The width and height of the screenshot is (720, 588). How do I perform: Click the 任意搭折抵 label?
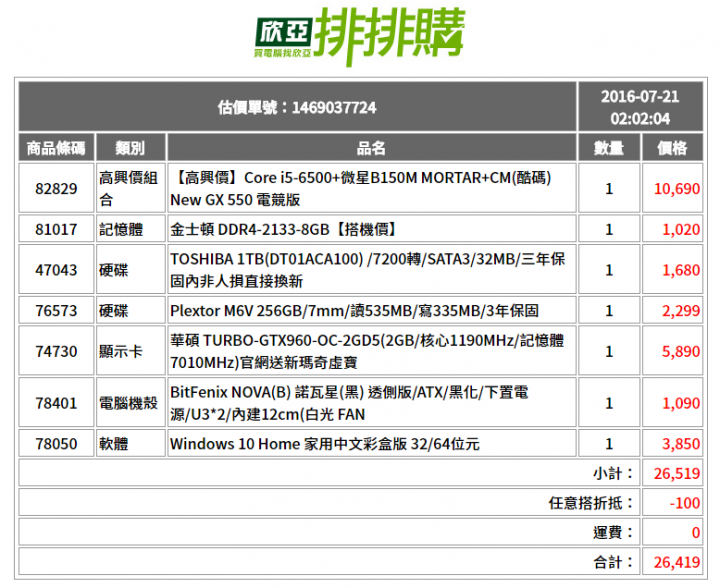coord(591,503)
